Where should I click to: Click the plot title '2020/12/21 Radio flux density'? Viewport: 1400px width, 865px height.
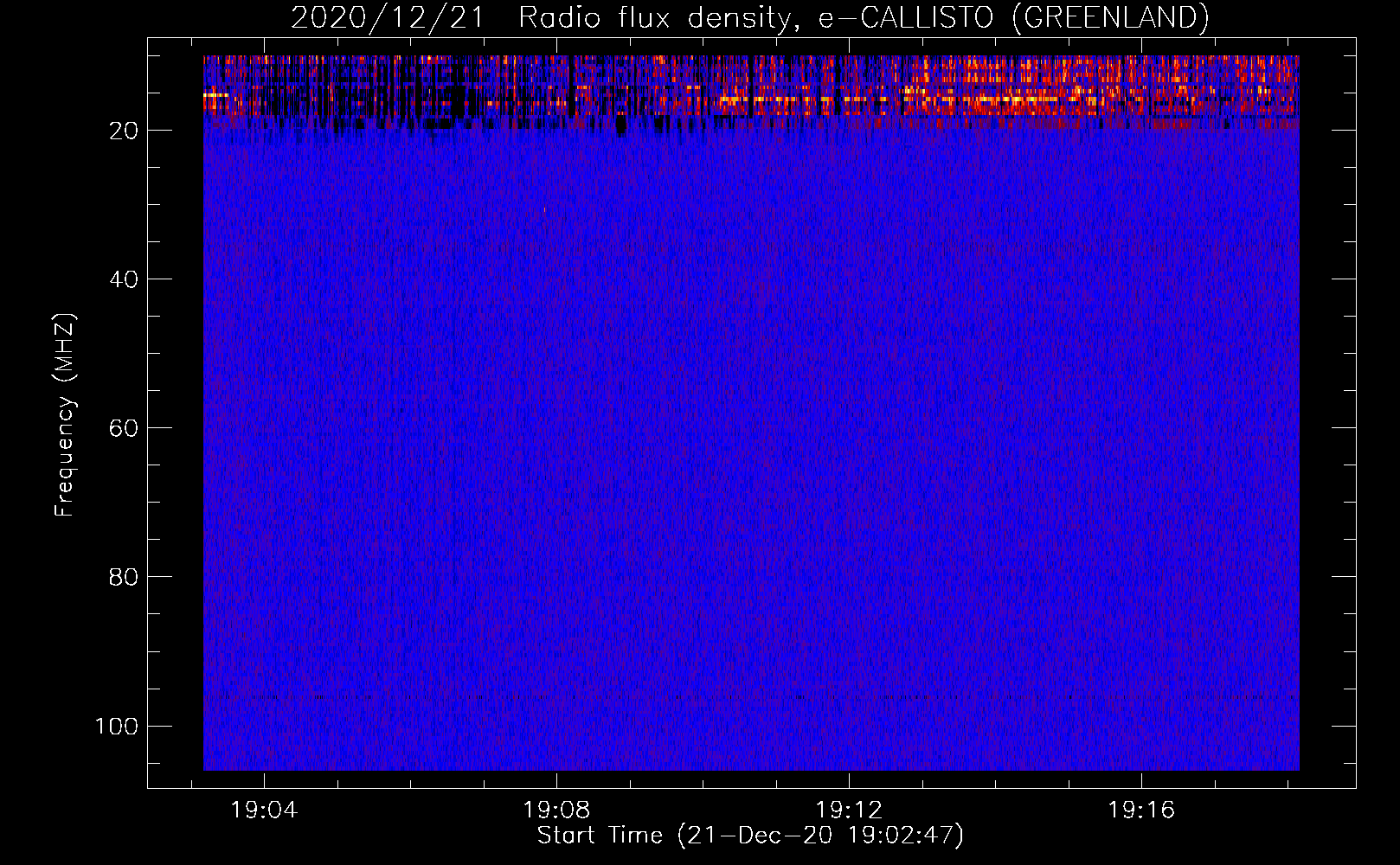point(749,17)
